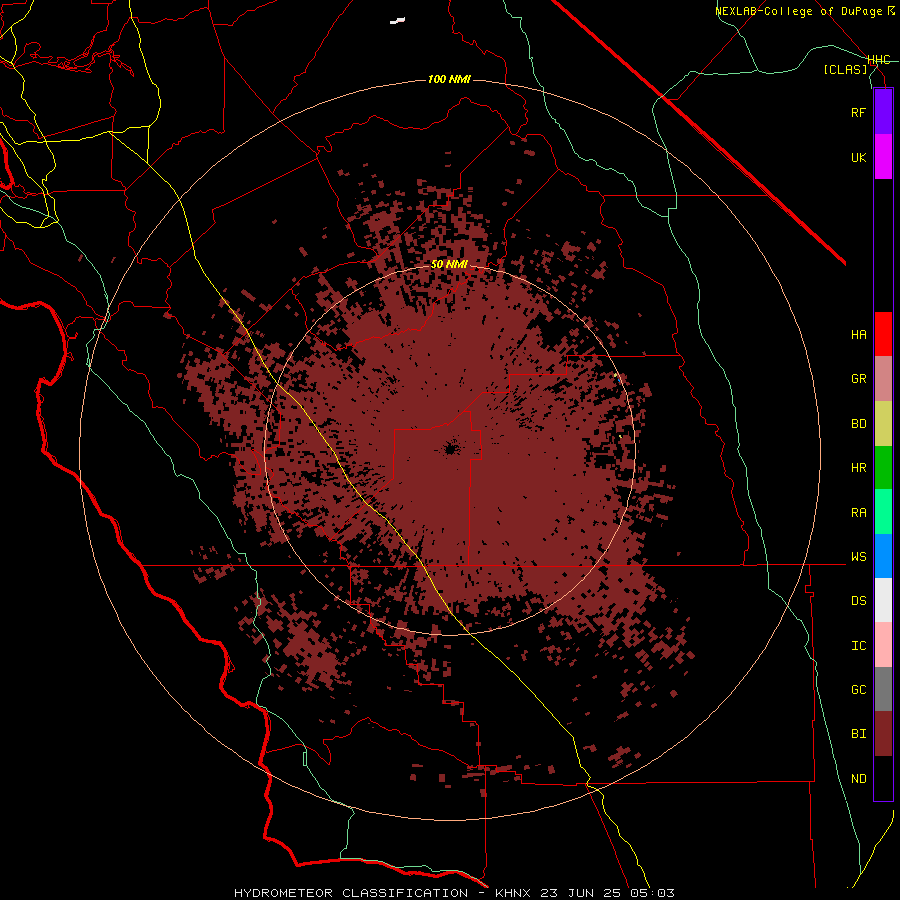Click the NEXLAB-College of DuPage text
The width and height of the screenshot is (900, 900).
click(x=798, y=11)
